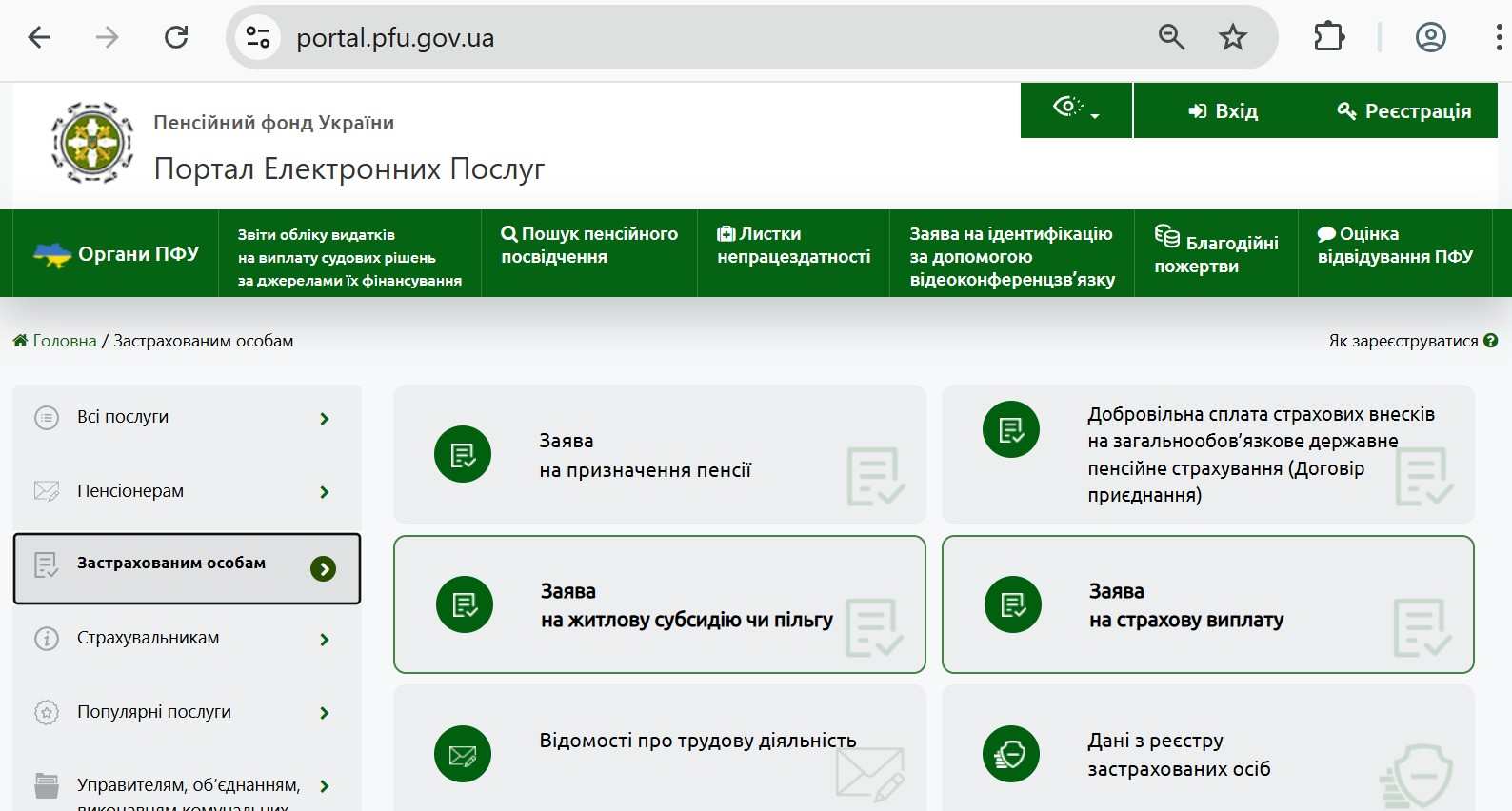Viewport: 1512px width, 811px height.
Task: Click the green icon of Добровільна сплата страхових внесків
Action: click(x=1011, y=429)
